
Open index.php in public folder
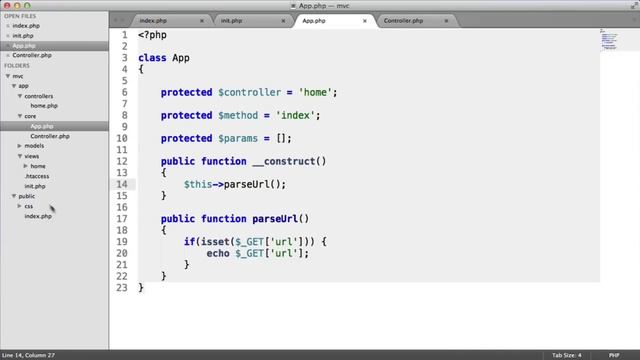(x=38, y=216)
